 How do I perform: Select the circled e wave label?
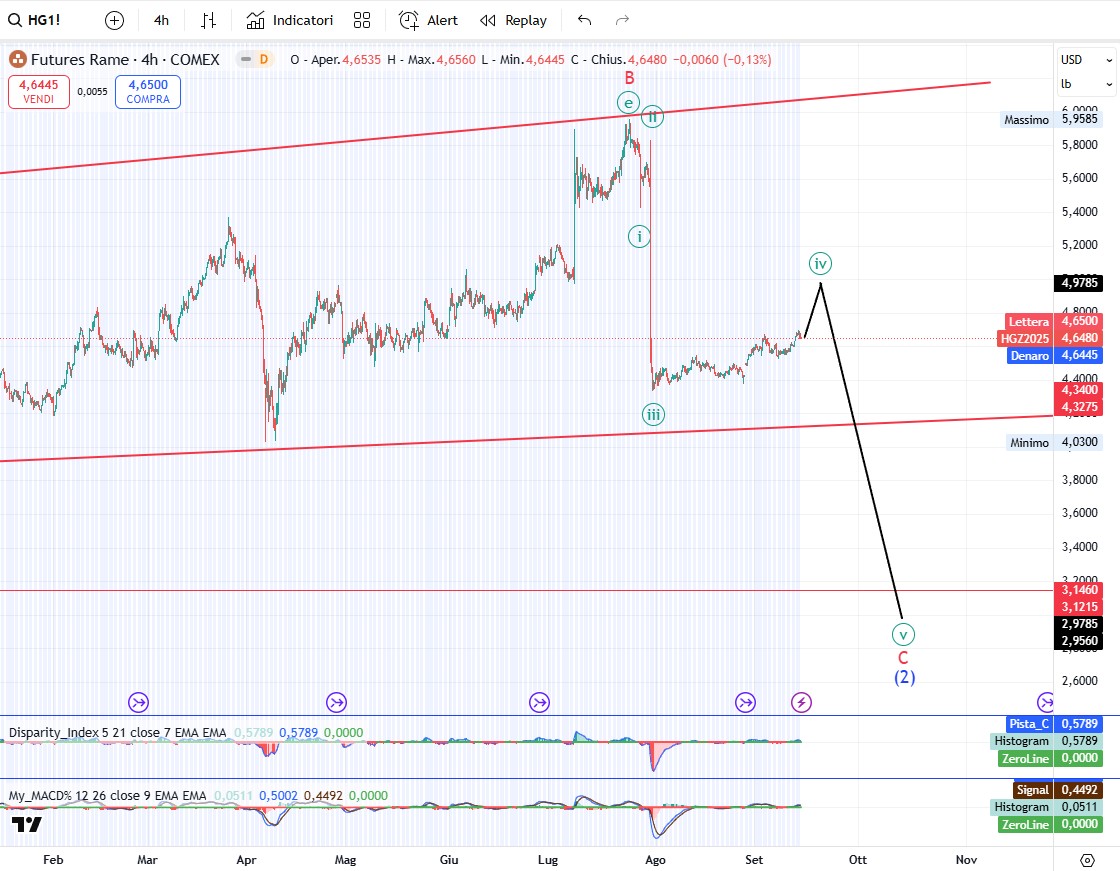point(628,104)
